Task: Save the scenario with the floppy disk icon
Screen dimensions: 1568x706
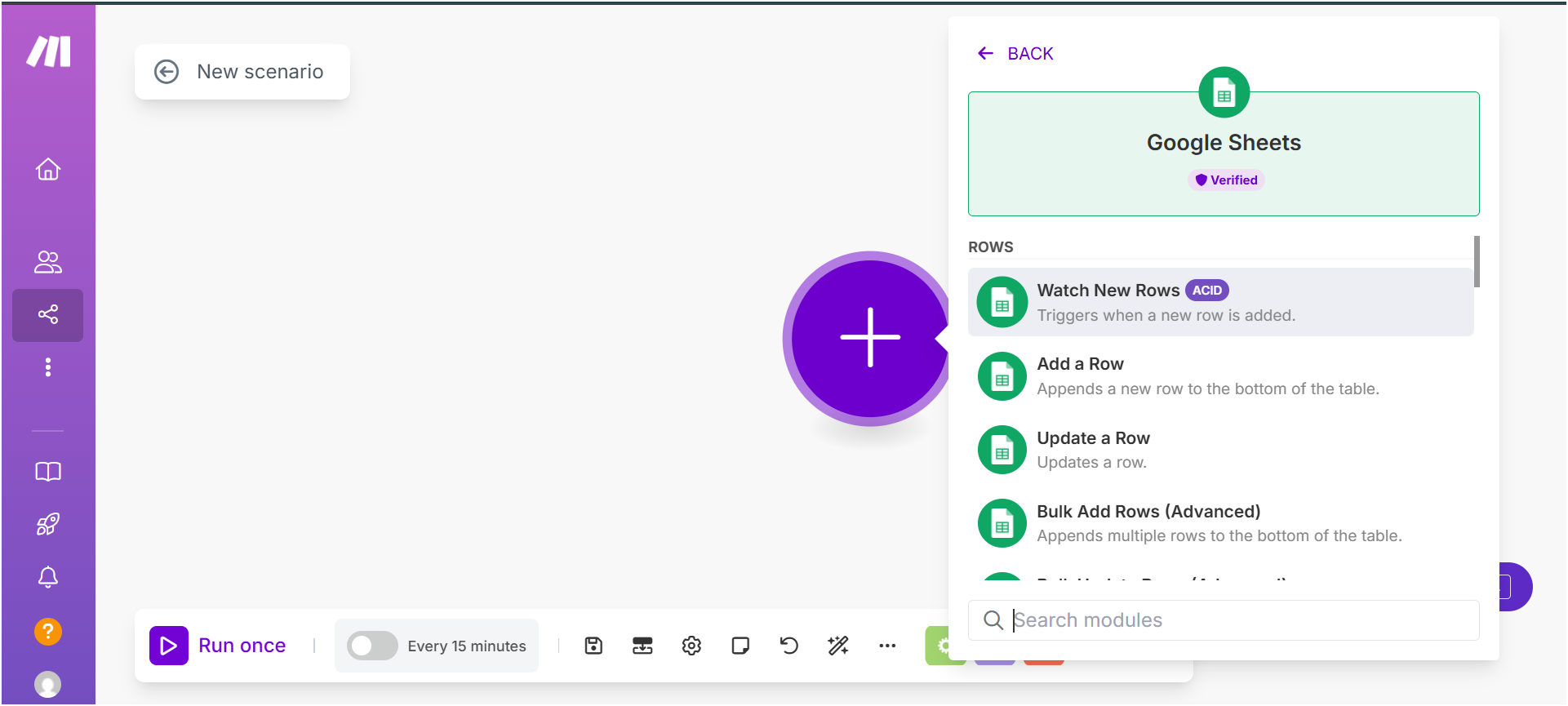Action: click(593, 646)
